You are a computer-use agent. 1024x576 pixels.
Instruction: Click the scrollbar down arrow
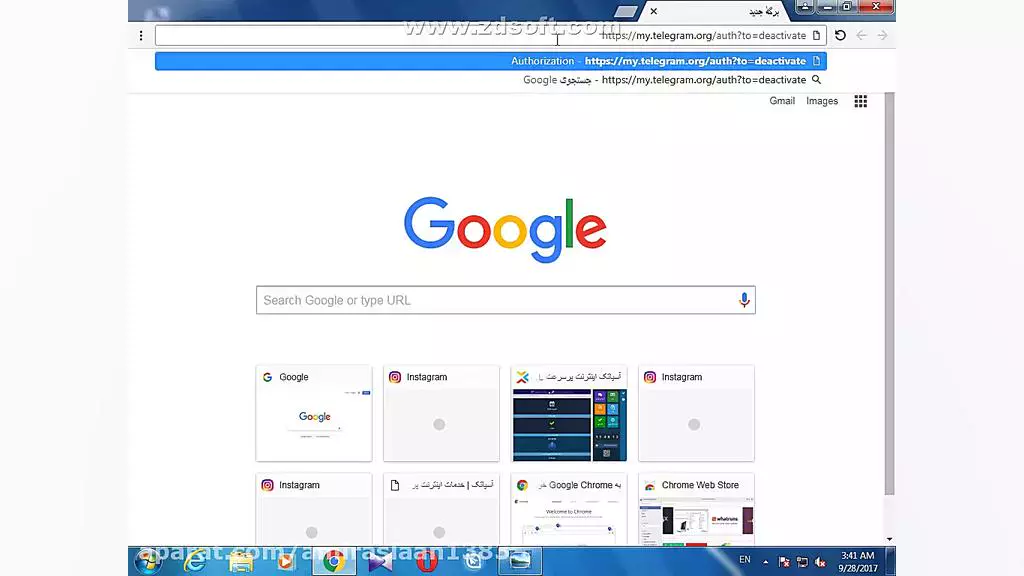889,539
